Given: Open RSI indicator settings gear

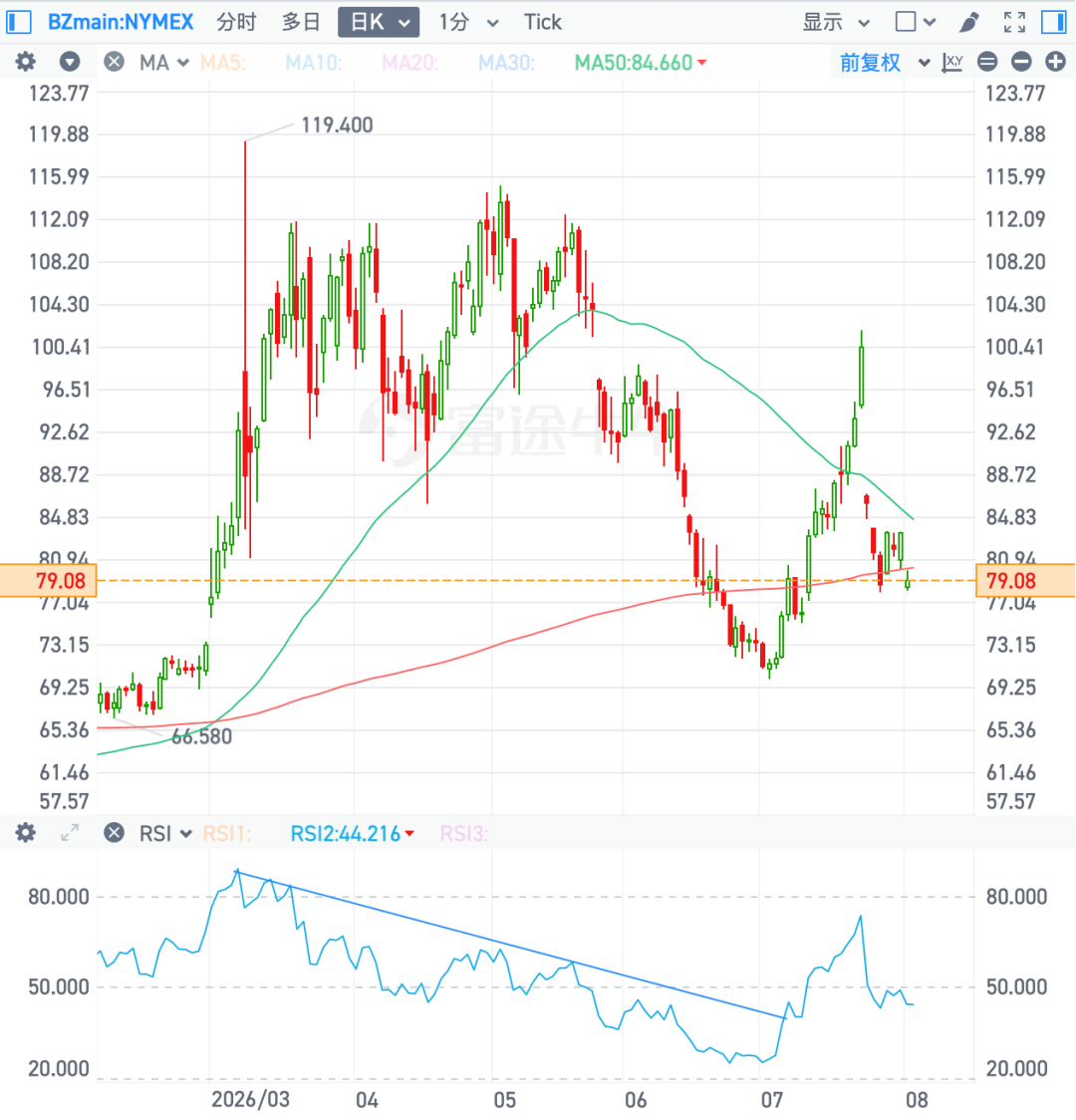Looking at the screenshot, I should [x=26, y=832].
